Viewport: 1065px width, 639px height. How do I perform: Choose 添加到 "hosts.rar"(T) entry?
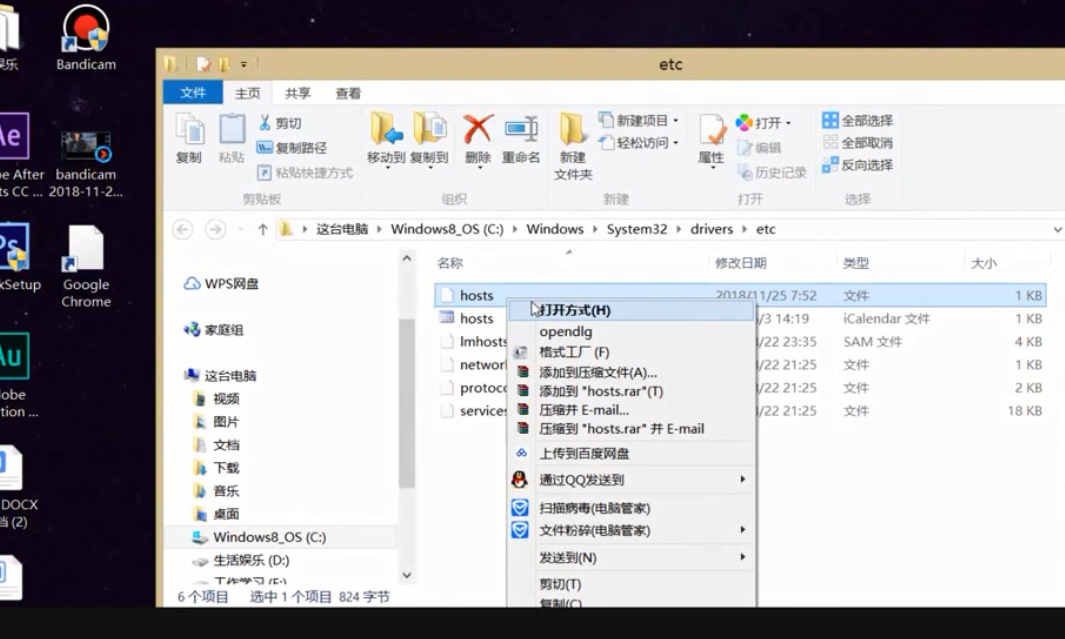pos(631,391)
